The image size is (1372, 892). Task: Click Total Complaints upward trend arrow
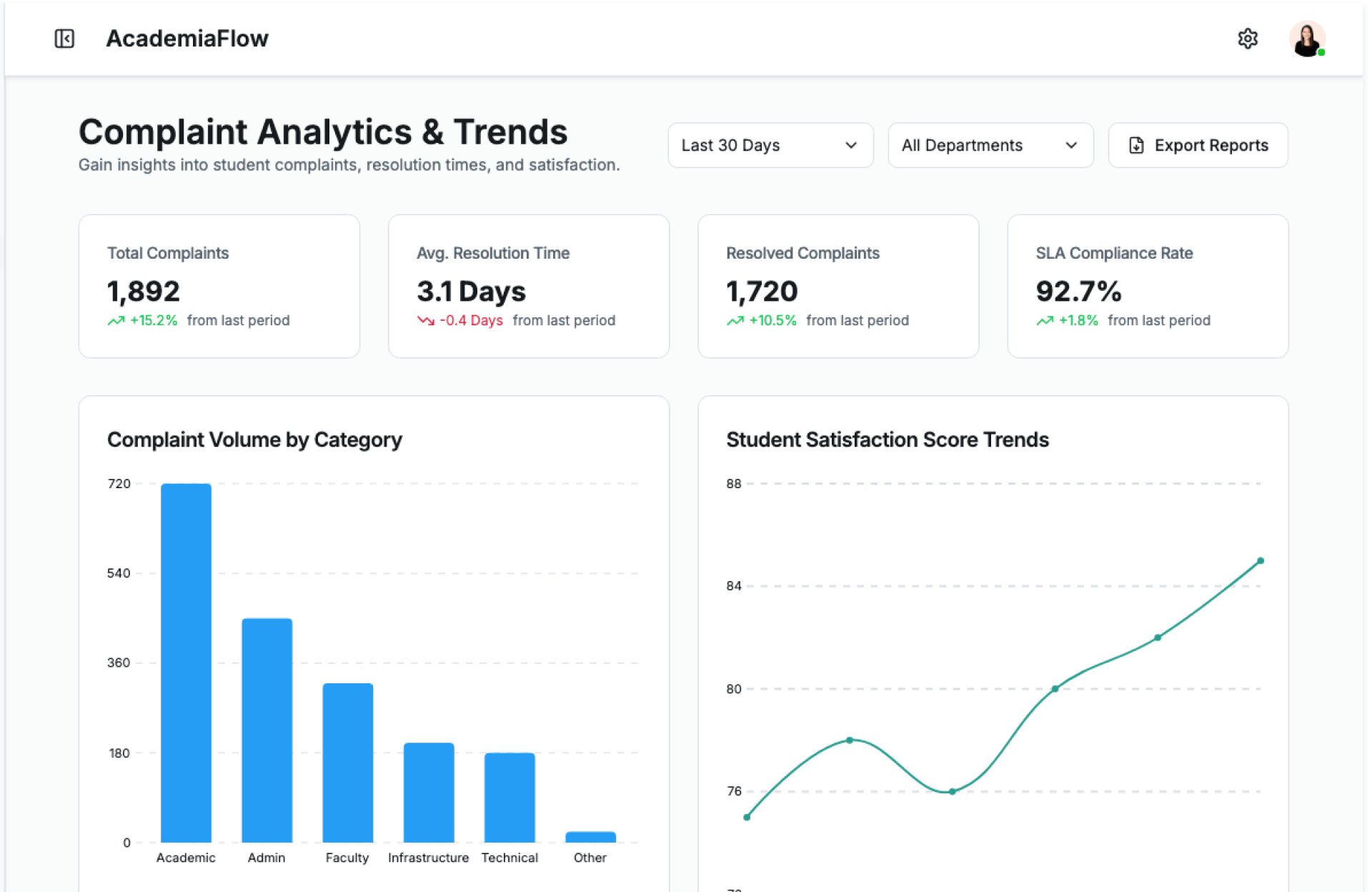pos(116,321)
